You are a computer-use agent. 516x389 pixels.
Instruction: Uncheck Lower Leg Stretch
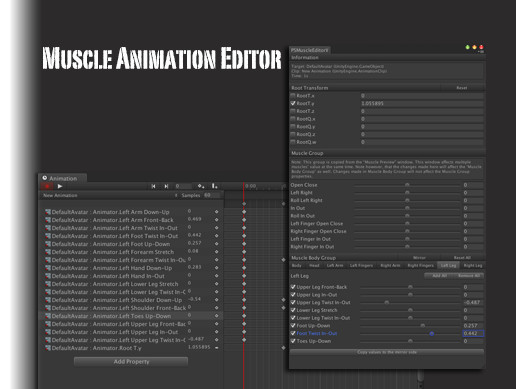pos(293,310)
